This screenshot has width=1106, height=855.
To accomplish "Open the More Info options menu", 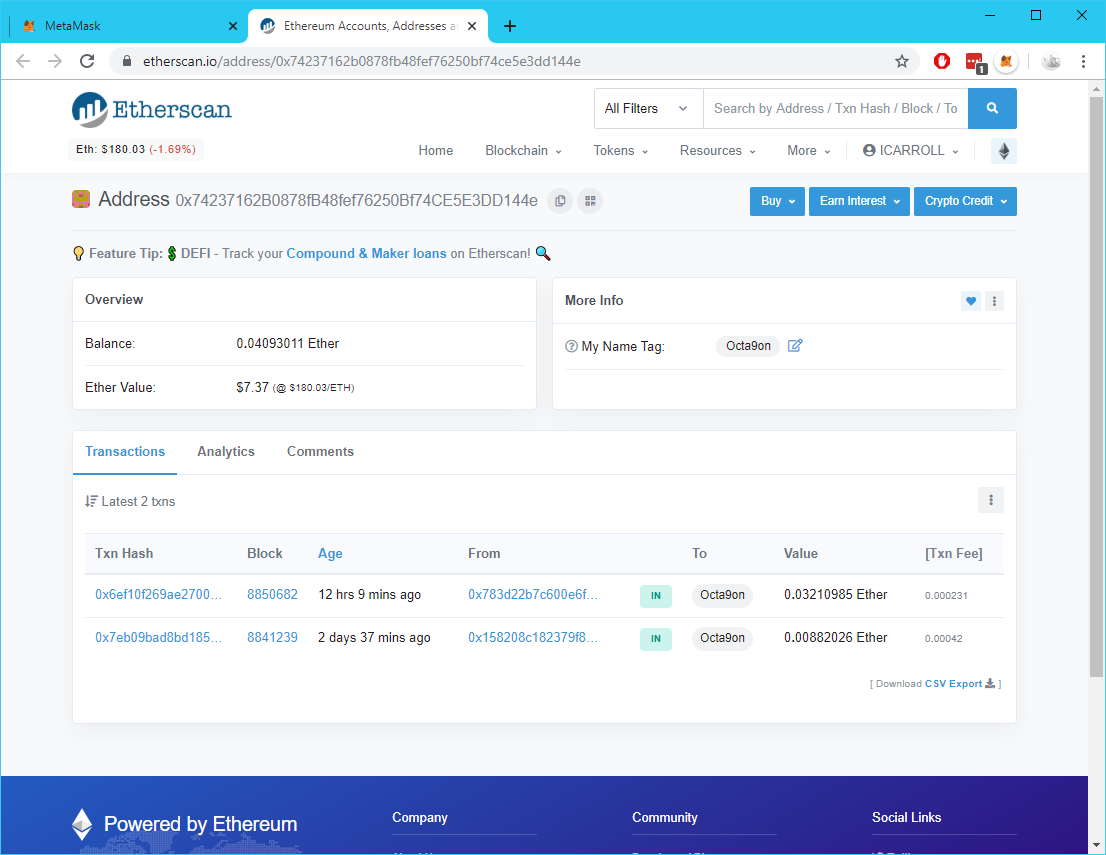I will [x=995, y=301].
